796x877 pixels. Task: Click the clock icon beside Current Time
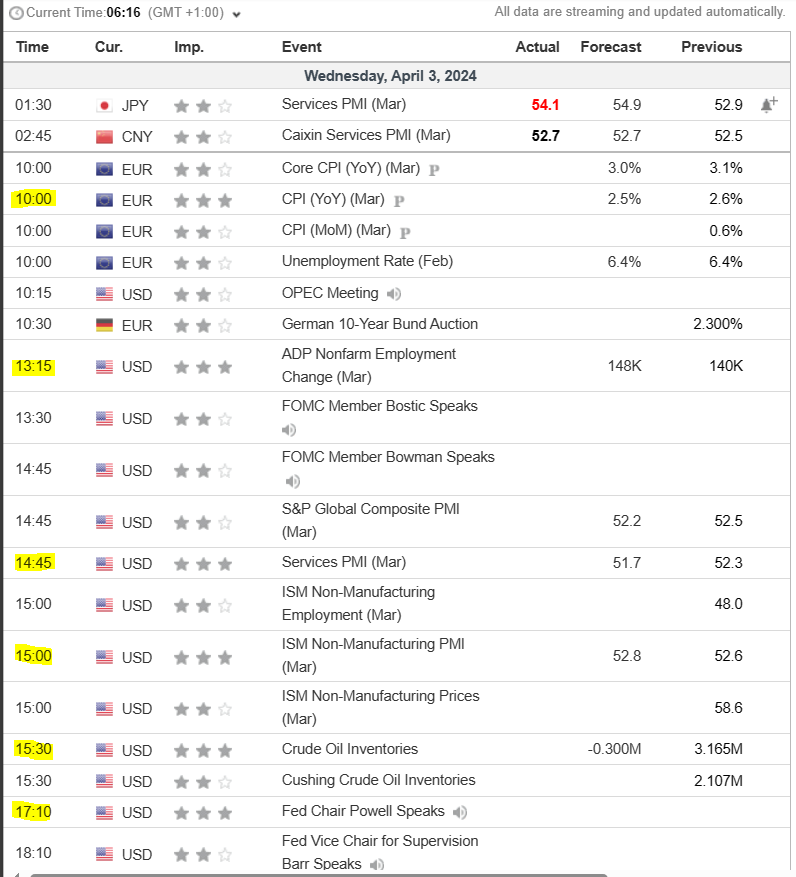point(16,13)
